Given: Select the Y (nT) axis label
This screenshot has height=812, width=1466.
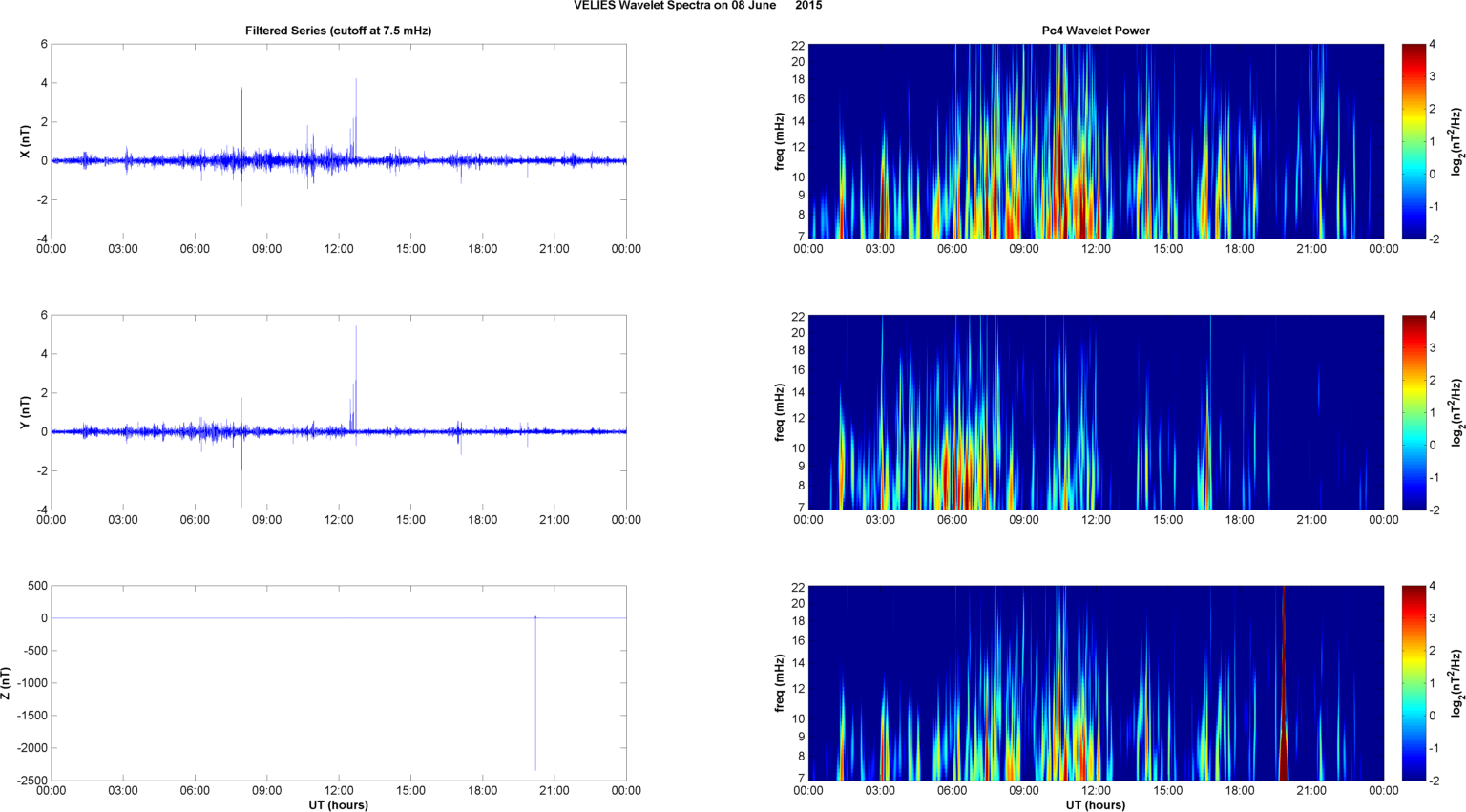Looking at the screenshot, I should tap(26, 412).
